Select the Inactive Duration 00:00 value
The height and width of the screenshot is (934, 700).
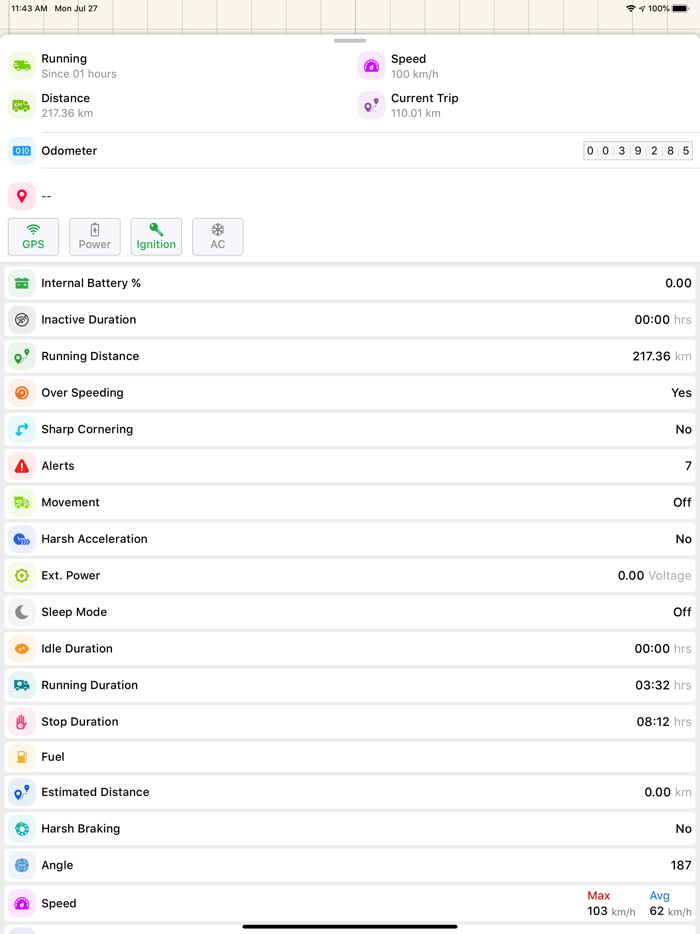(662, 320)
